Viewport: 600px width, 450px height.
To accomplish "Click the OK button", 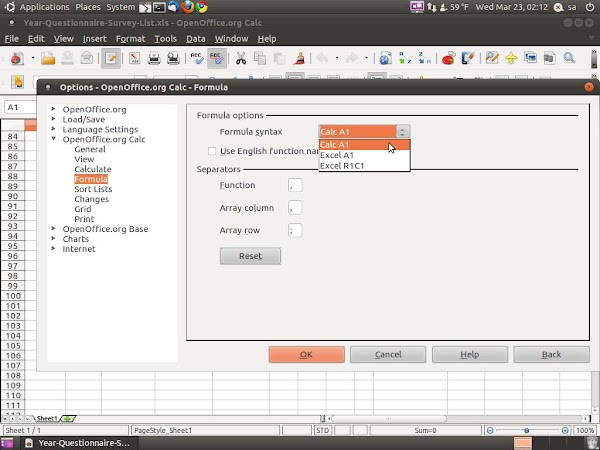I will [x=307, y=355].
